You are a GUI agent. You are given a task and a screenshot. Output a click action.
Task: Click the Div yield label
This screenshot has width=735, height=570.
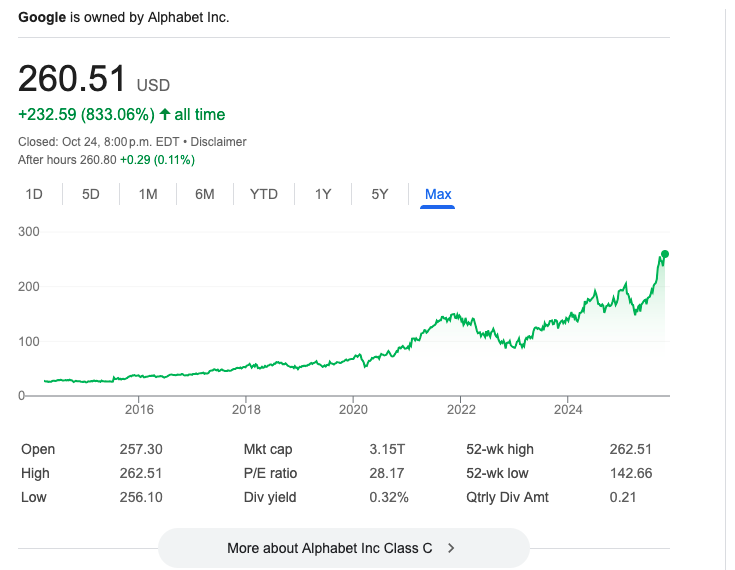point(270,497)
